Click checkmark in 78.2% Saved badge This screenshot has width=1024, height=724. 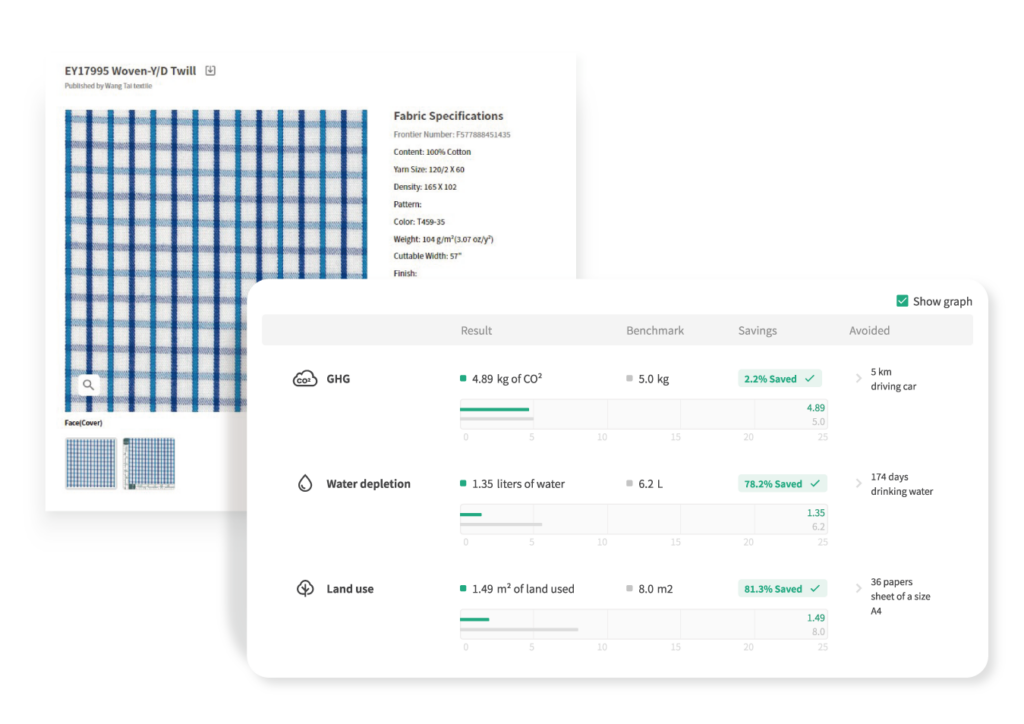click(x=816, y=484)
